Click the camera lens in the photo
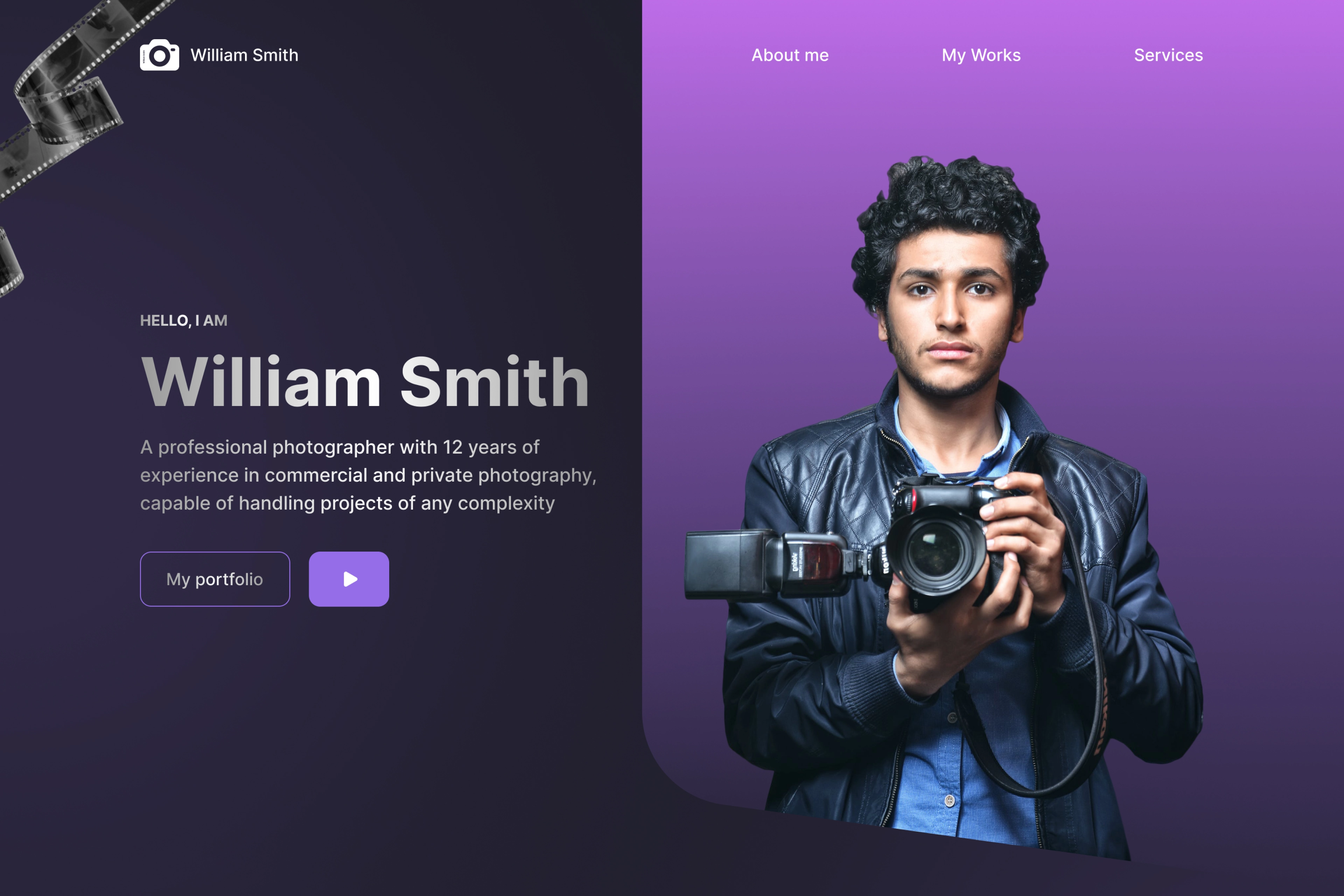The width and height of the screenshot is (1344, 896). [x=936, y=552]
